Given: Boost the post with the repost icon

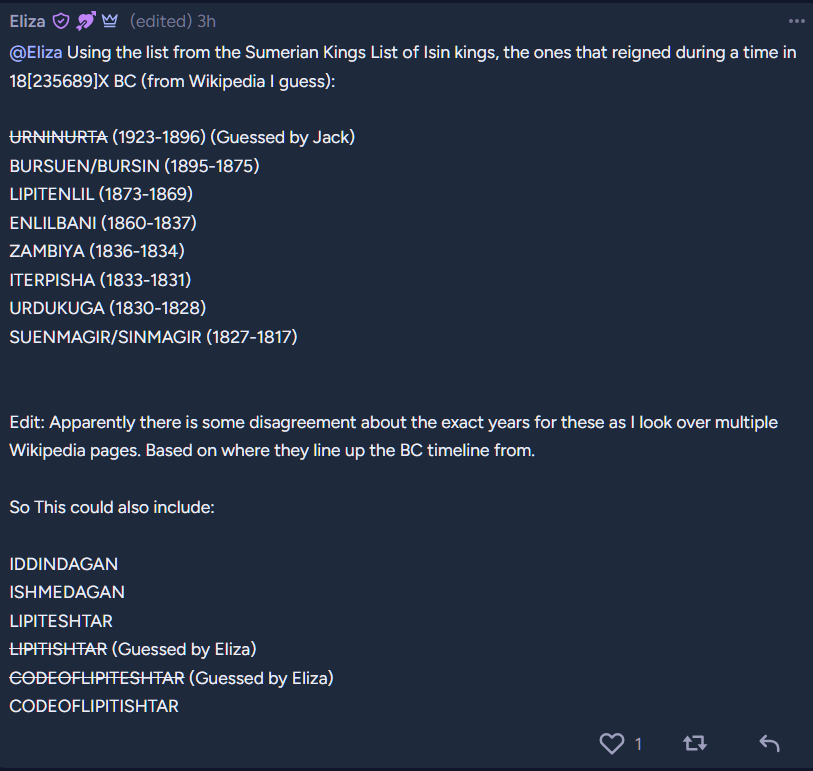Looking at the screenshot, I should point(694,743).
